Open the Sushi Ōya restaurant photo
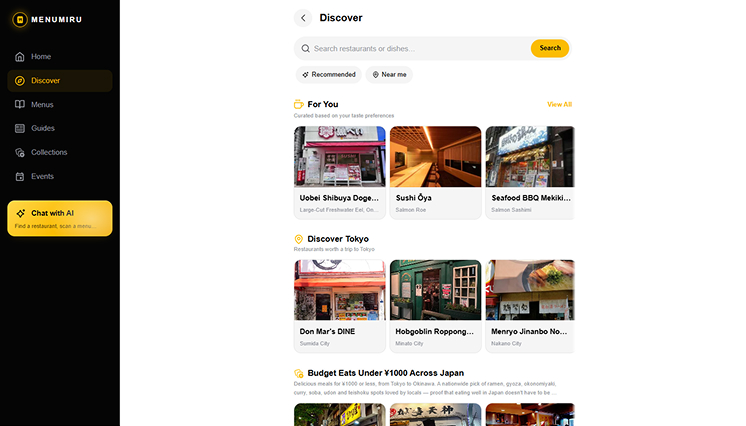Image resolution: width=746 pixels, height=426 pixels. tap(435, 157)
